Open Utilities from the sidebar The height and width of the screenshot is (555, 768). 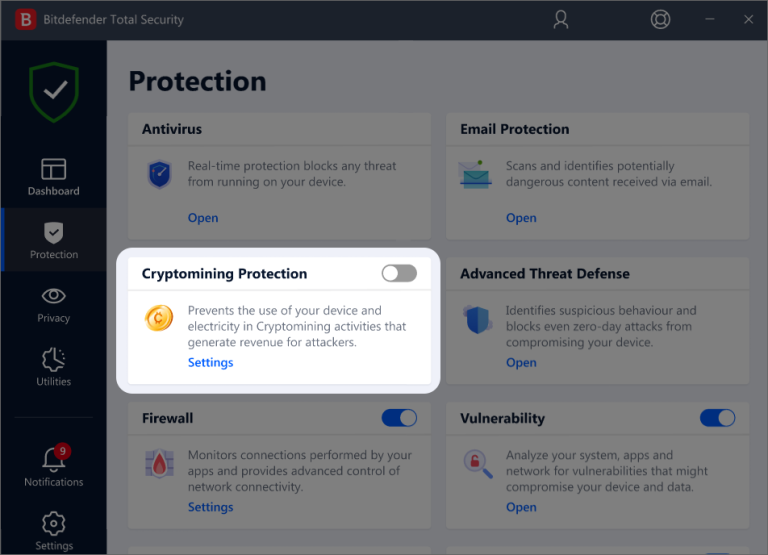click(53, 367)
